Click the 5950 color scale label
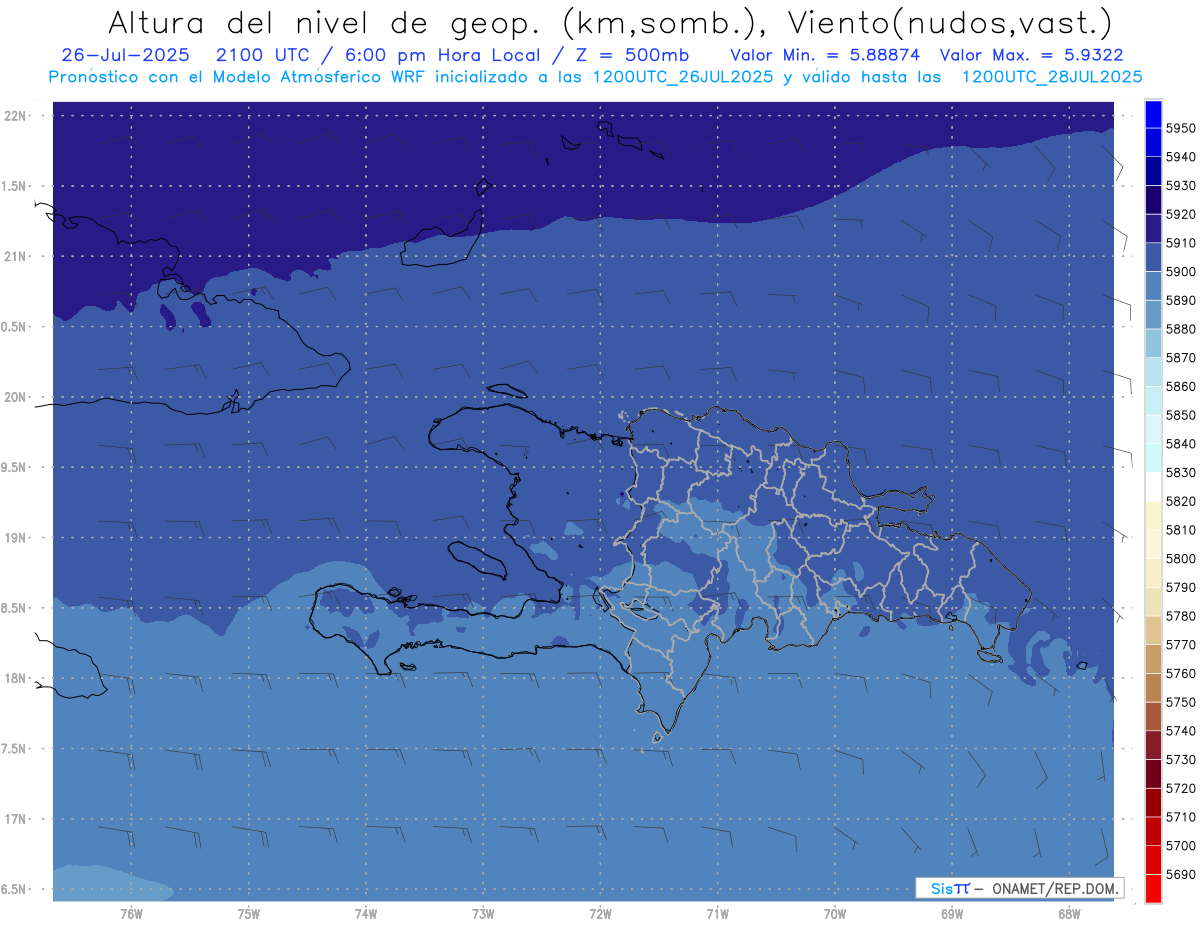The width and height of the screenshot is (1200, 927). click(x=1180, y=128)
